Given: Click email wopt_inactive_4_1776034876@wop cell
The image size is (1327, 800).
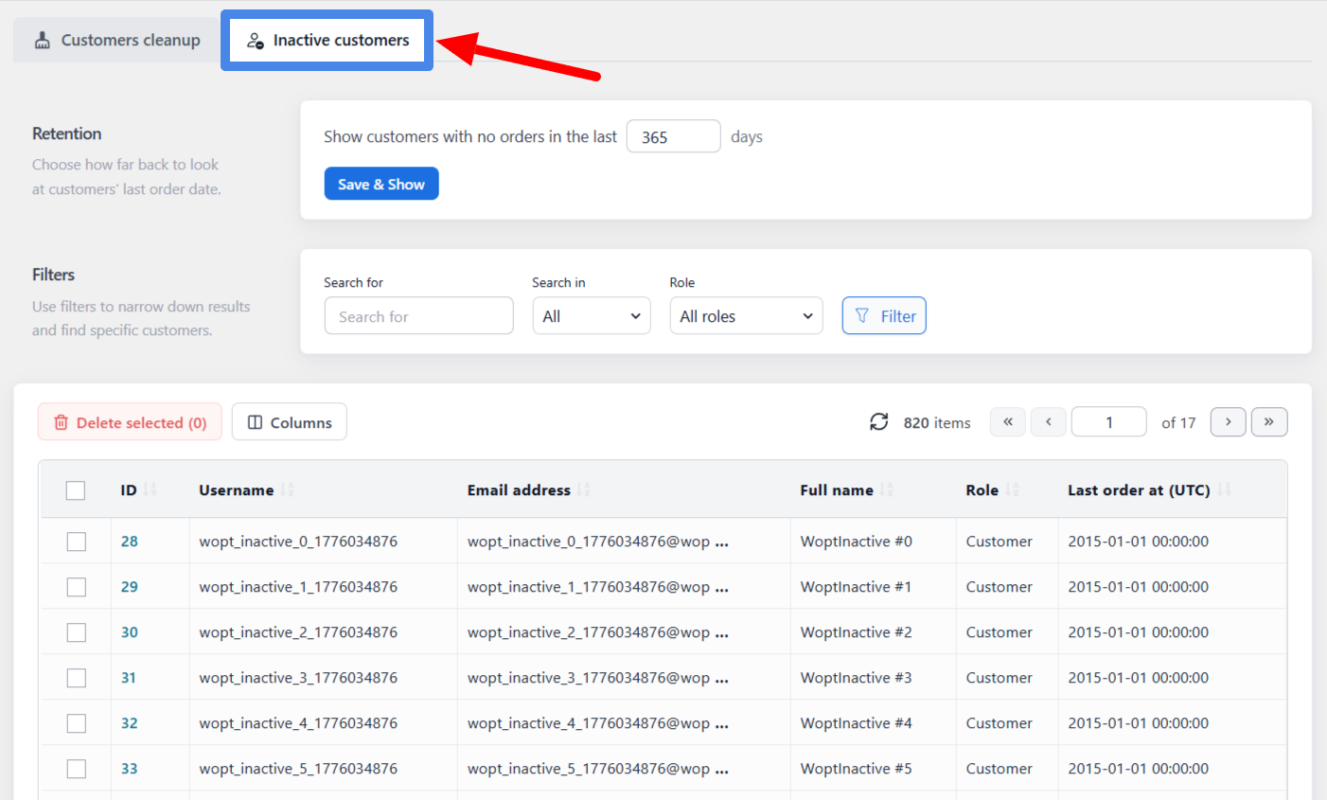Looking at the screenshot, I should click(x=598, y=723).
